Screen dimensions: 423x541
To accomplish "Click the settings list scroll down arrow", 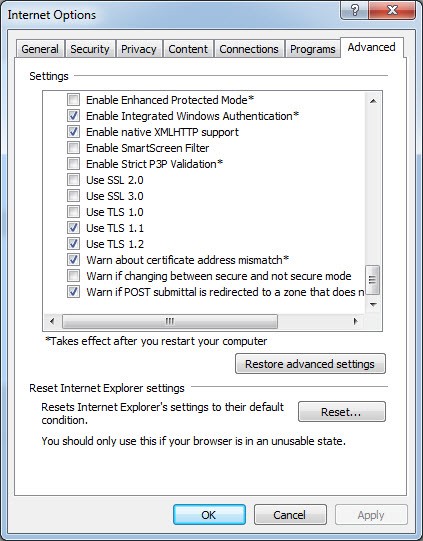I will [x=373, y=304].
